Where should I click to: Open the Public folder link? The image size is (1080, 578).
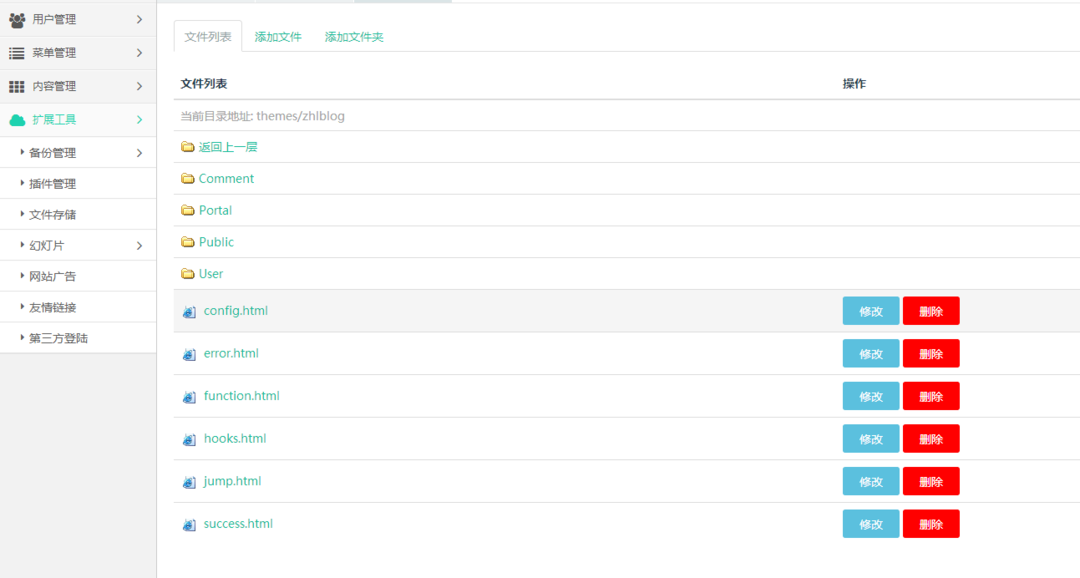coord(216,242)
